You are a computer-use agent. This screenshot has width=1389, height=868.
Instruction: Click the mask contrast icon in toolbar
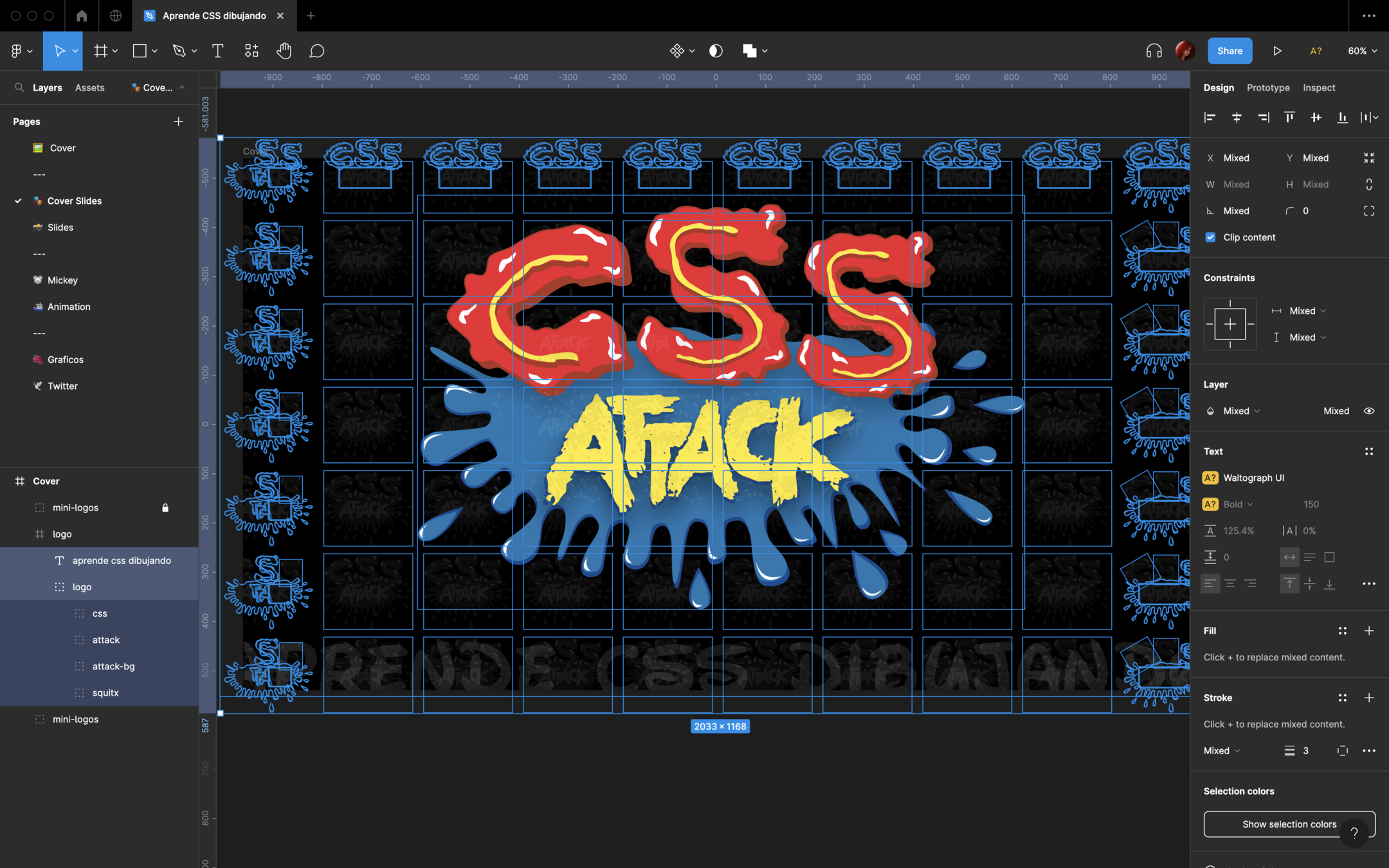[x=716, y=51]
